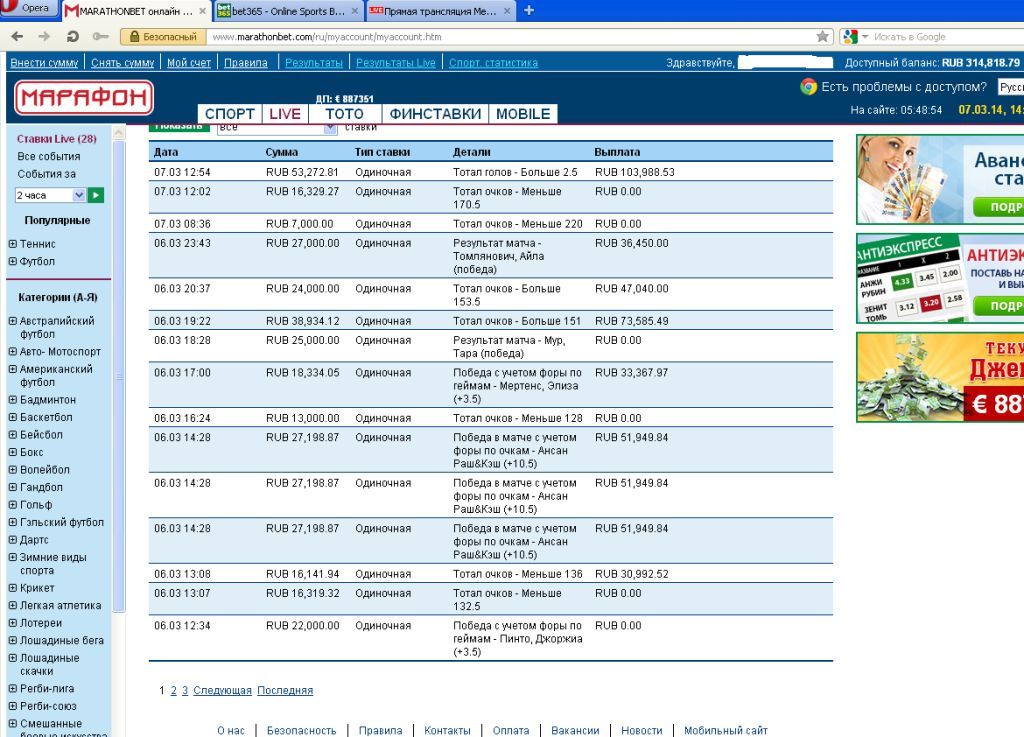The height and width of the screenshot is (737, 1024).
Task: Expand the Бейсбол category
Action: tap(12, 434)
